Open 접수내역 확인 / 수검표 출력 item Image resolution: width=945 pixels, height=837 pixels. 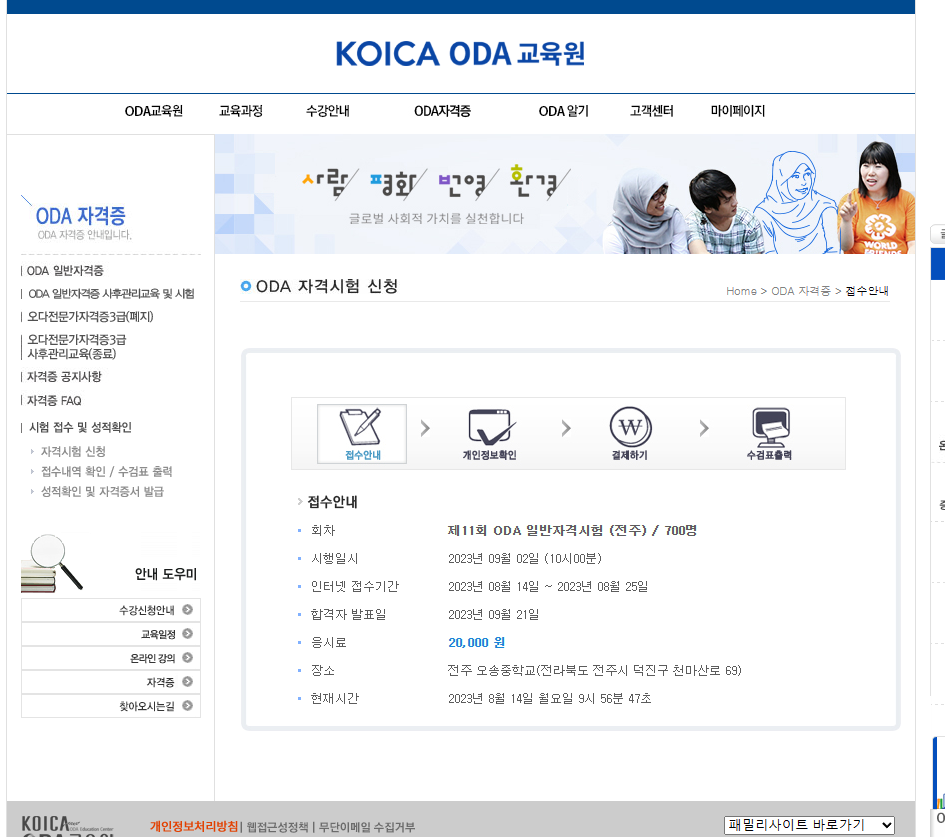106,471
